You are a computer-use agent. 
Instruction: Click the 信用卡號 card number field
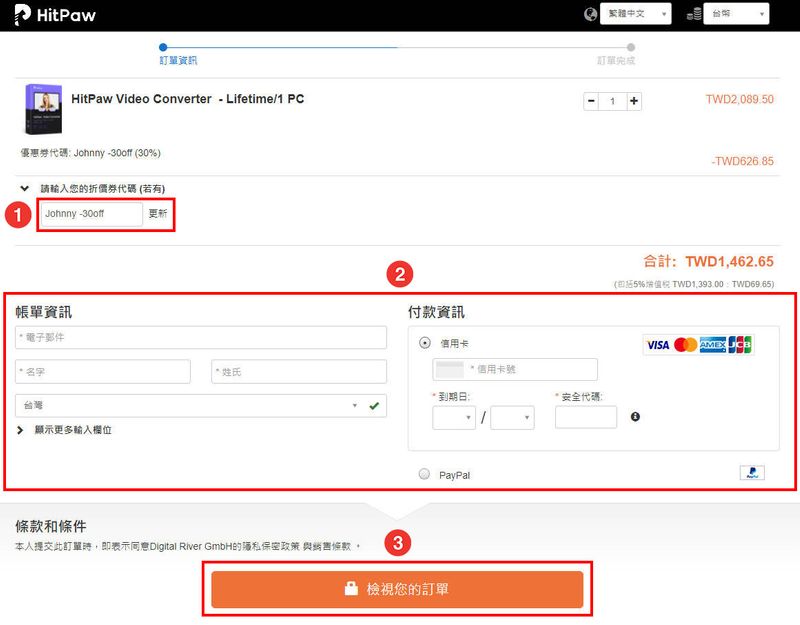tap(515, 369)
